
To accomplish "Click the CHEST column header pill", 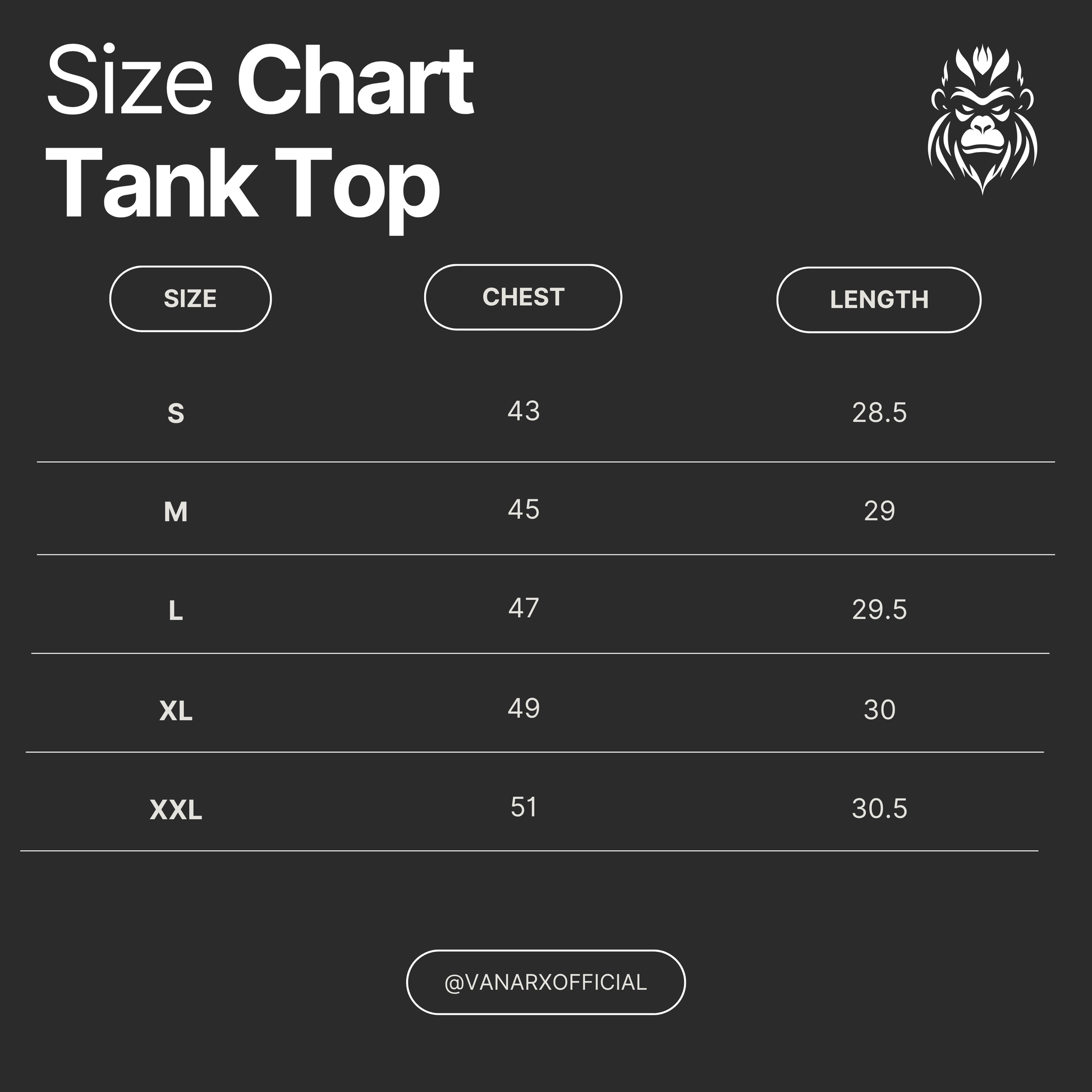I will pyautogui.click(x=523, y=297).
